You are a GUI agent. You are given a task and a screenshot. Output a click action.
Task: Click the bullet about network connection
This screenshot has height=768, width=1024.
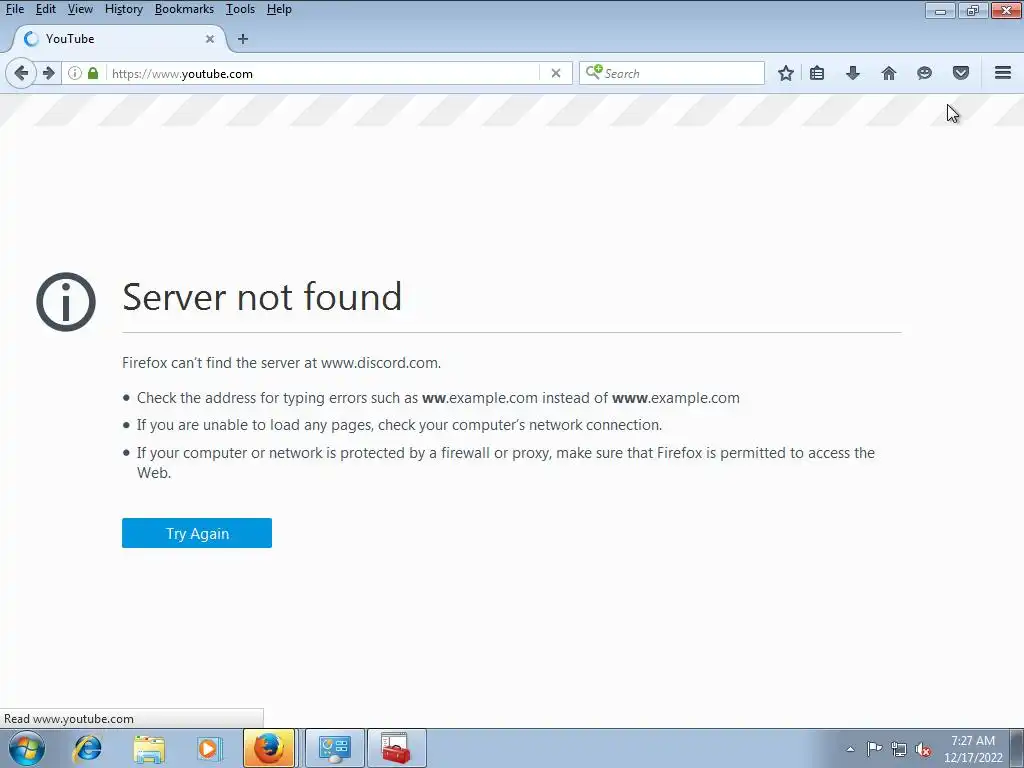[399, 425]
